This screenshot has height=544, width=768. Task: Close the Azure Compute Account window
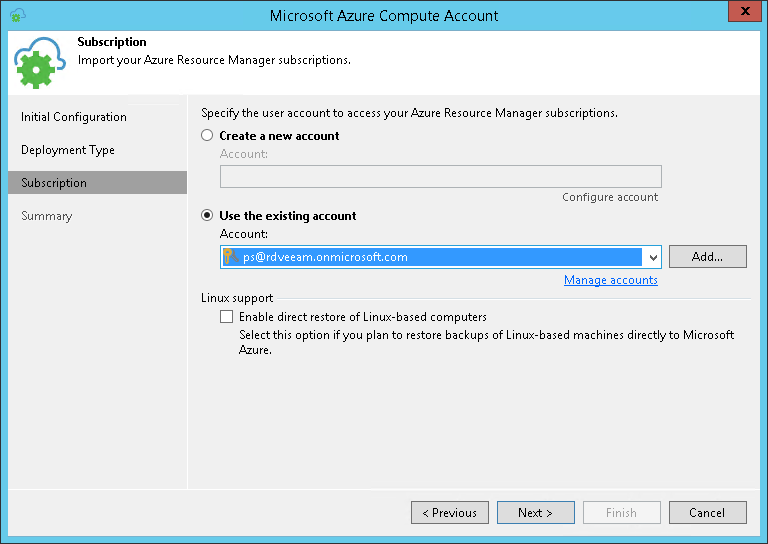[x=741, y=15]
